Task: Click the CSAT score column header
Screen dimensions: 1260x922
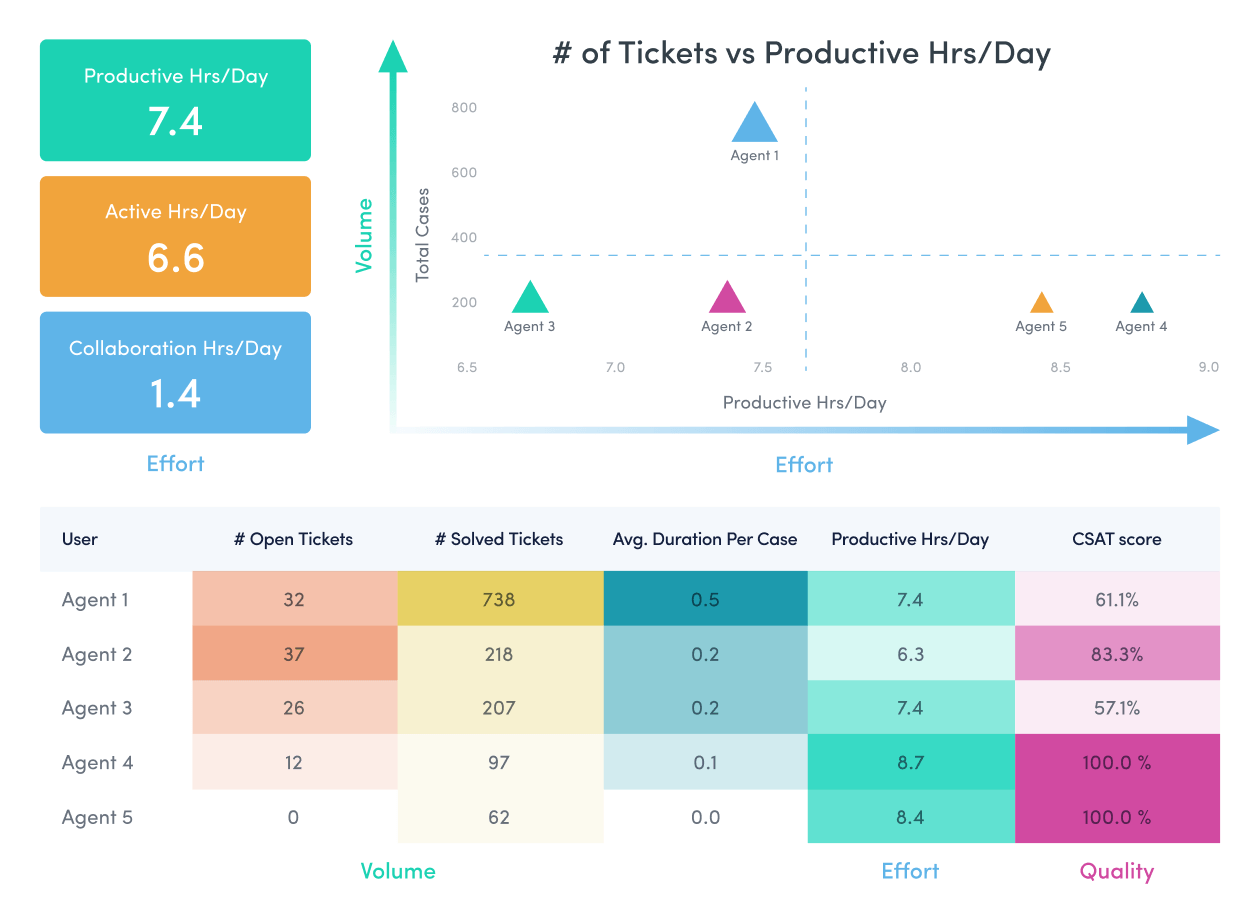Action: click(x=1116, y=539)
